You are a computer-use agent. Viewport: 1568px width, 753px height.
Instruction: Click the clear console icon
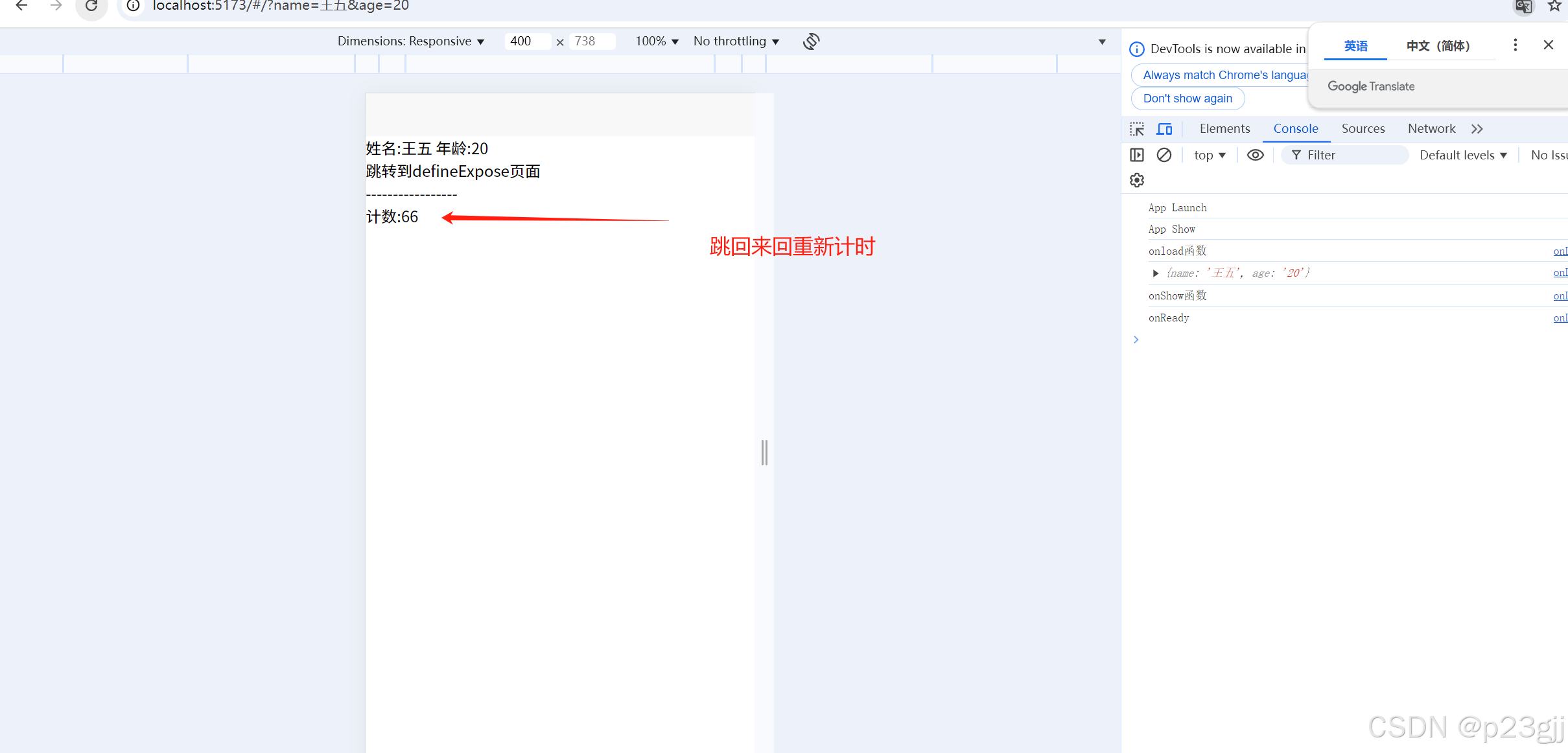1164,155
